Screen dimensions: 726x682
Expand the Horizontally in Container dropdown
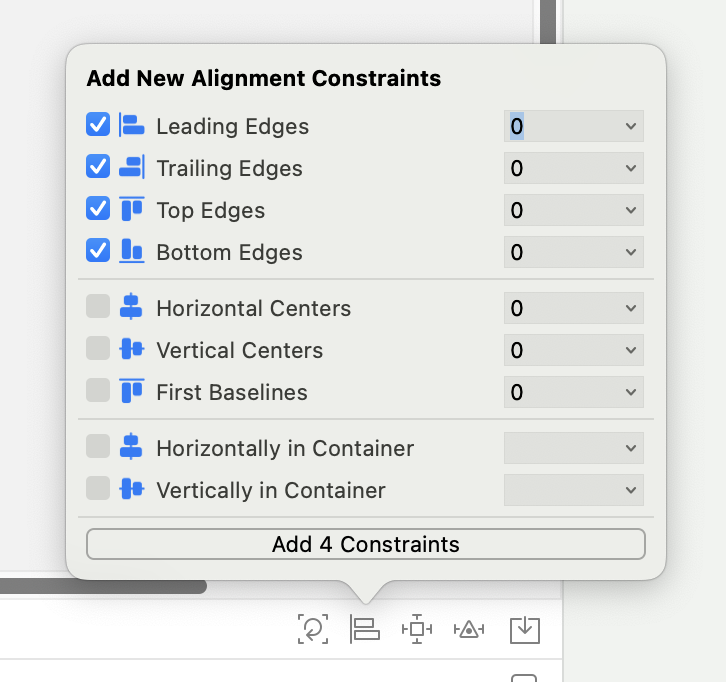tap(574, 448)
